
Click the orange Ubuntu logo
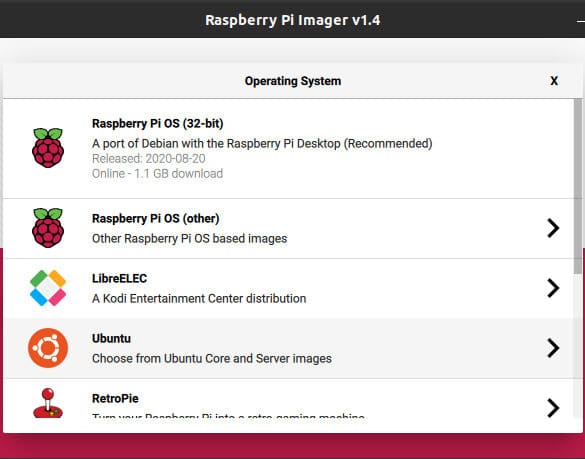(x=48, y=348)
